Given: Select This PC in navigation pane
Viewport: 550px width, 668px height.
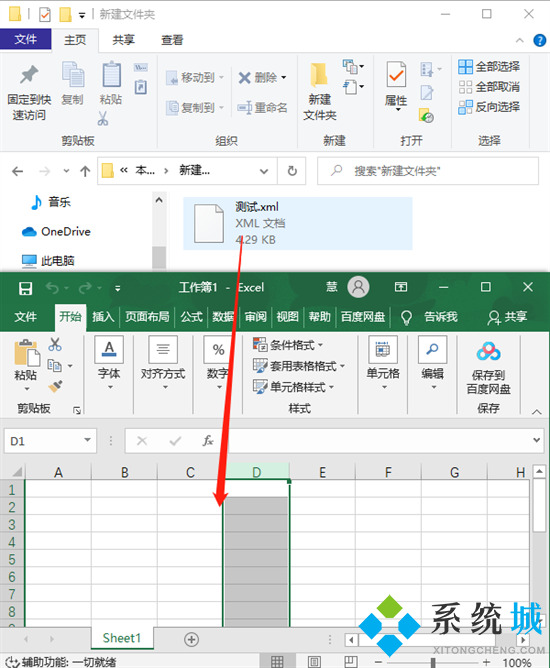Looking at the screenshot, I should click(48, 260).
